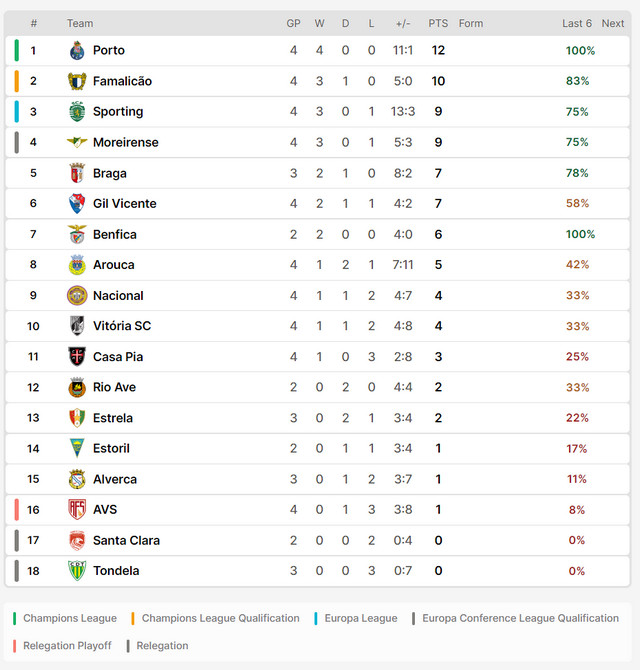Click the Famalicão team logo
The height and width of the screenshot is (670, 640).
77,81
